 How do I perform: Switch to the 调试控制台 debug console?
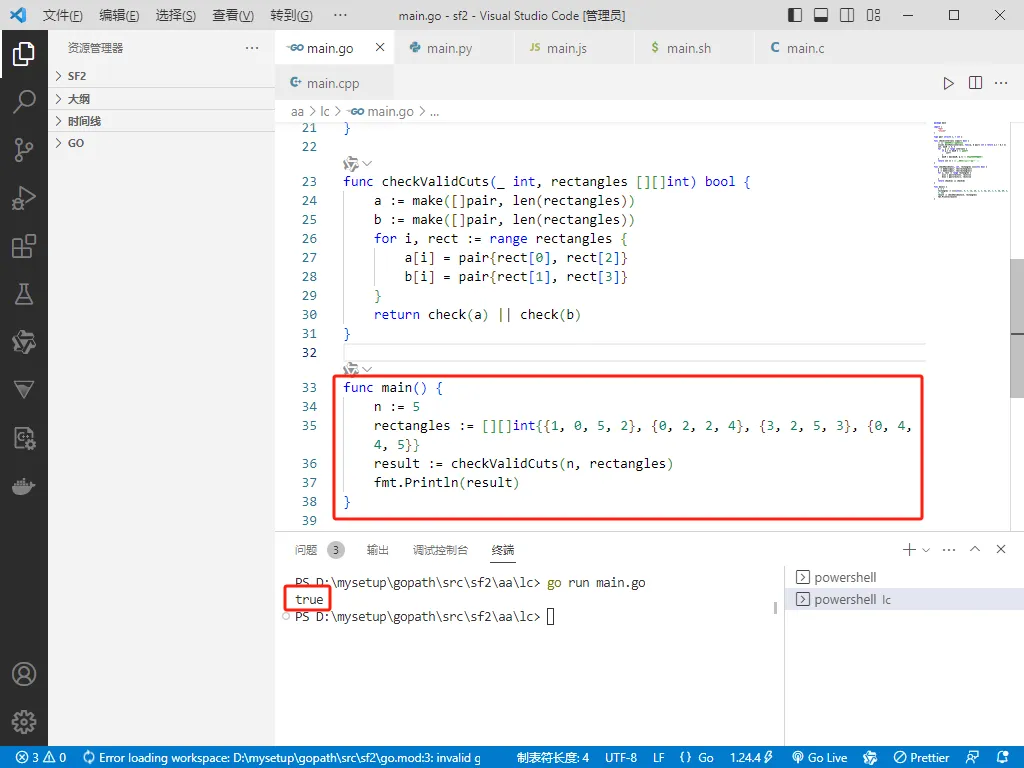[440, 550]
